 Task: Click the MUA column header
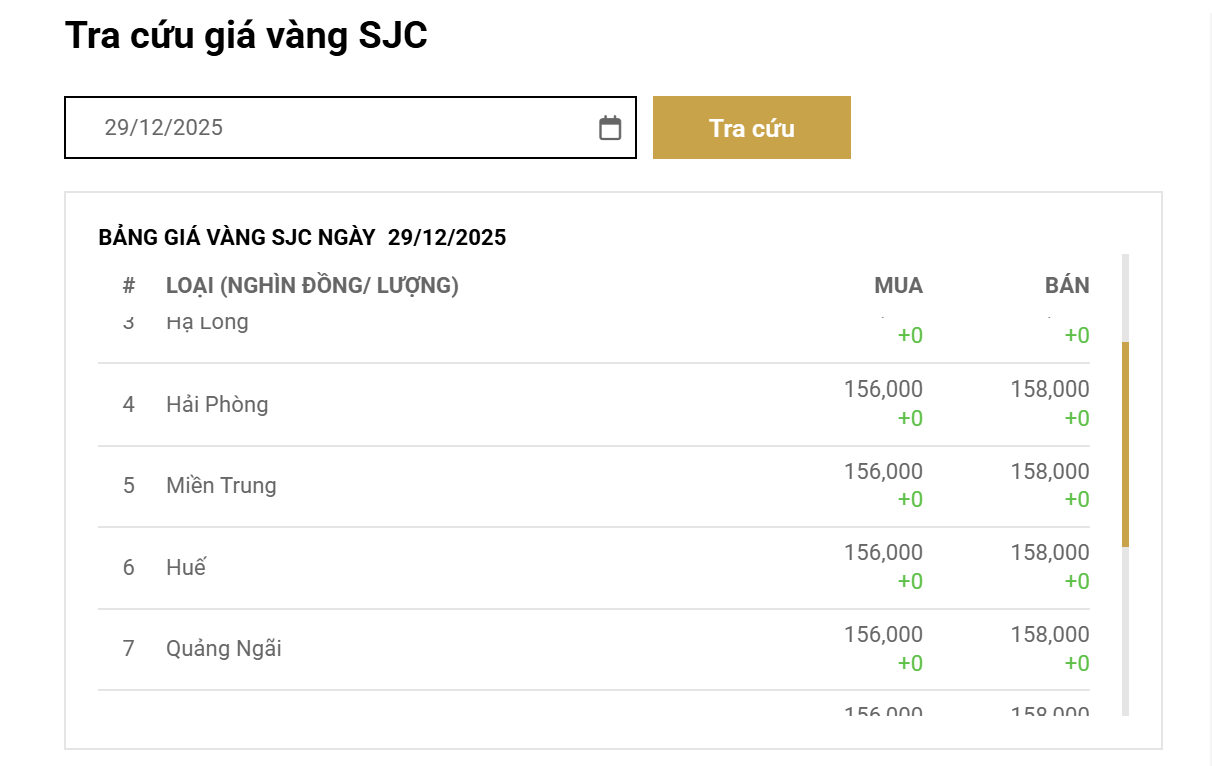coord(898,285)
